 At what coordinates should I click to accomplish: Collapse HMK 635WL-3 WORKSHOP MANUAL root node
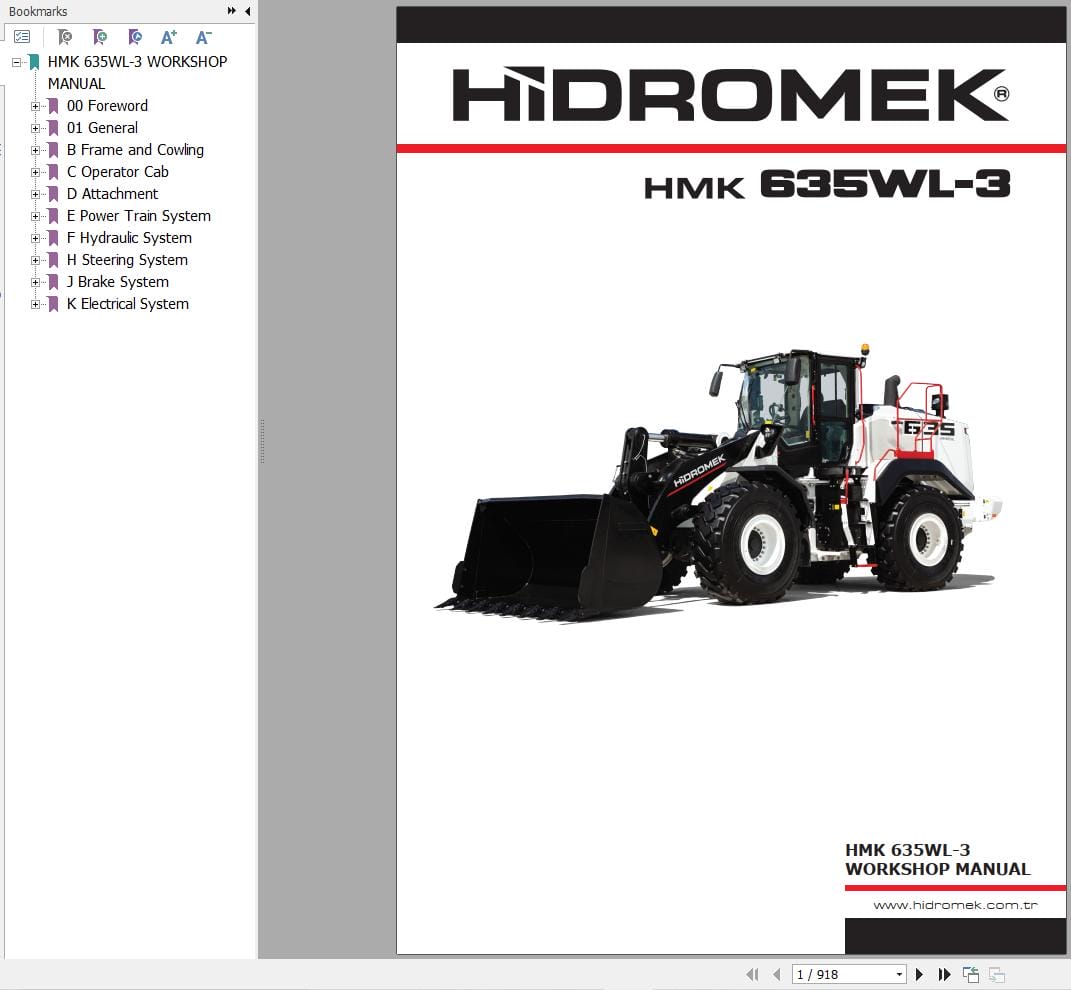point(16,62)
